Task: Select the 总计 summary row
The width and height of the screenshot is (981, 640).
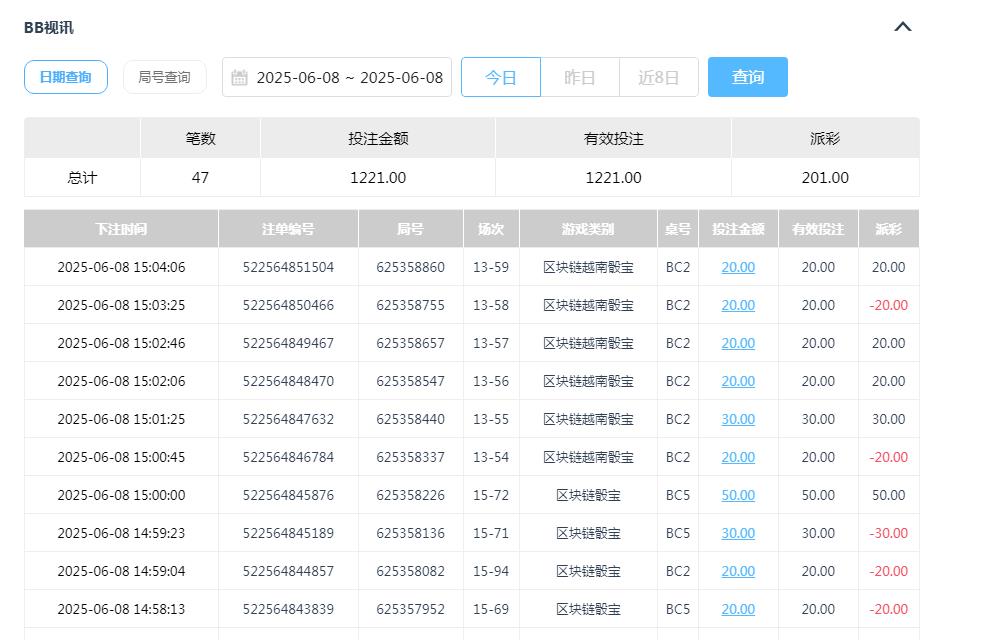Action: (81, 176)
